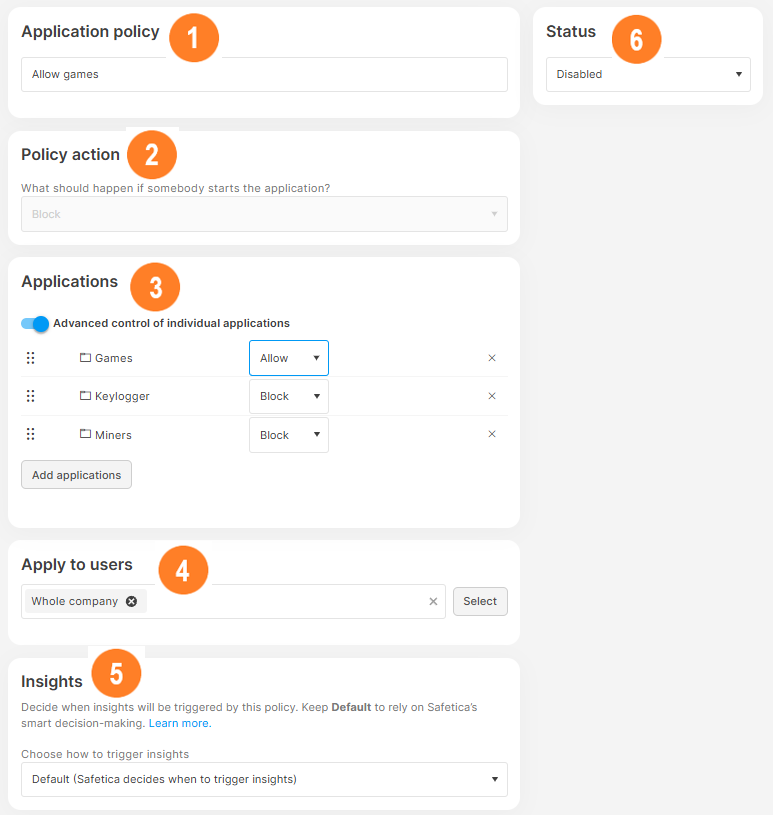Image resolution: width=773 pixels, height=815 pixels.
Task: Open the Block dropdown for Miners
Action: 288,434
